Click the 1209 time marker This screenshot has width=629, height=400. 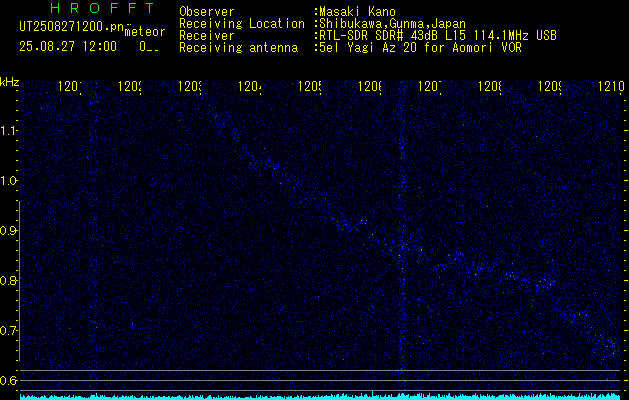pyautogui.click(x=550, y=86)
